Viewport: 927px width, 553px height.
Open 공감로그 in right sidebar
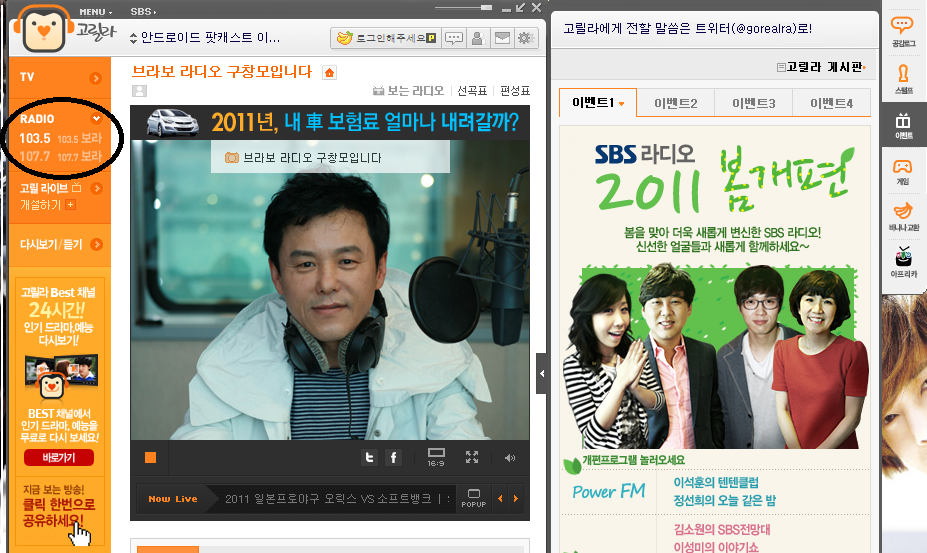pyautogui.click(x=903, y=31)
